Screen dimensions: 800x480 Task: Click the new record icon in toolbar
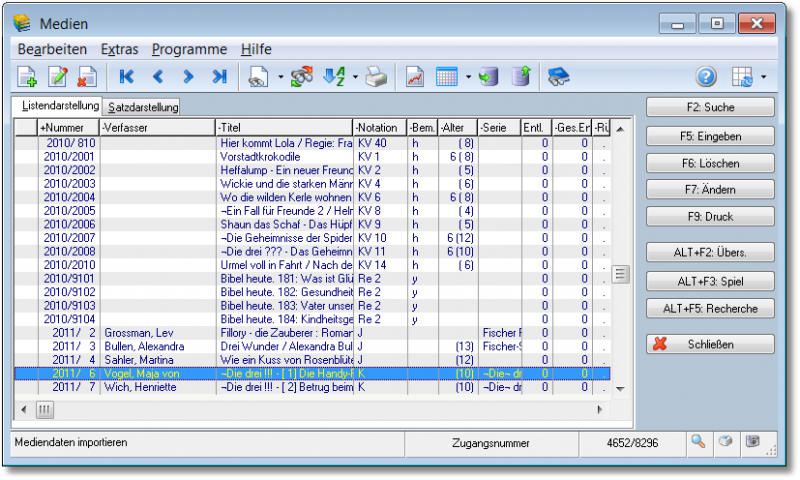27,77
